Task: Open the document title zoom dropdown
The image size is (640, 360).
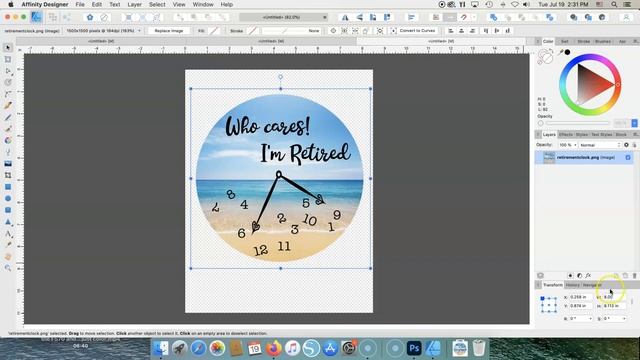Action: pyautogui.click(x=283, y=17)
